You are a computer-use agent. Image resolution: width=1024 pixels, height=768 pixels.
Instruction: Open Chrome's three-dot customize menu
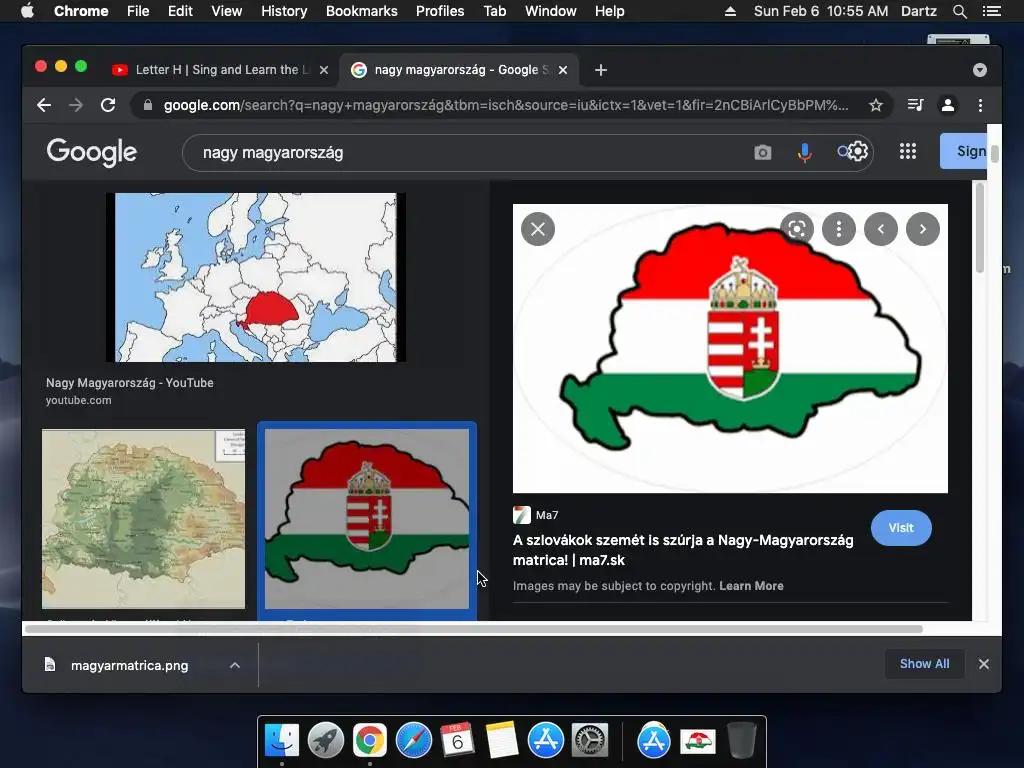coord(980,105)
